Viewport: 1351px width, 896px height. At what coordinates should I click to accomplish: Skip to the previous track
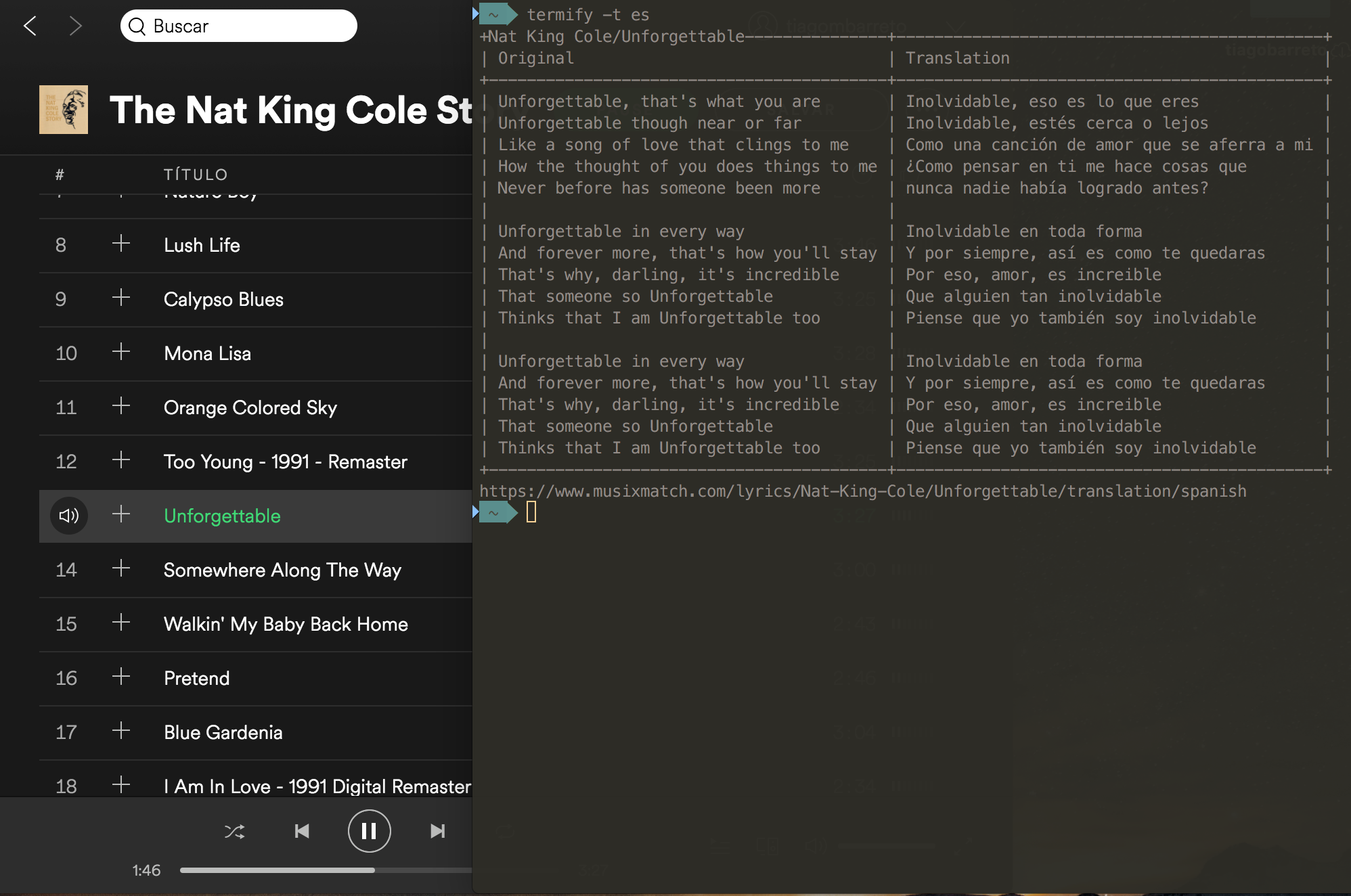click(302, 831)
